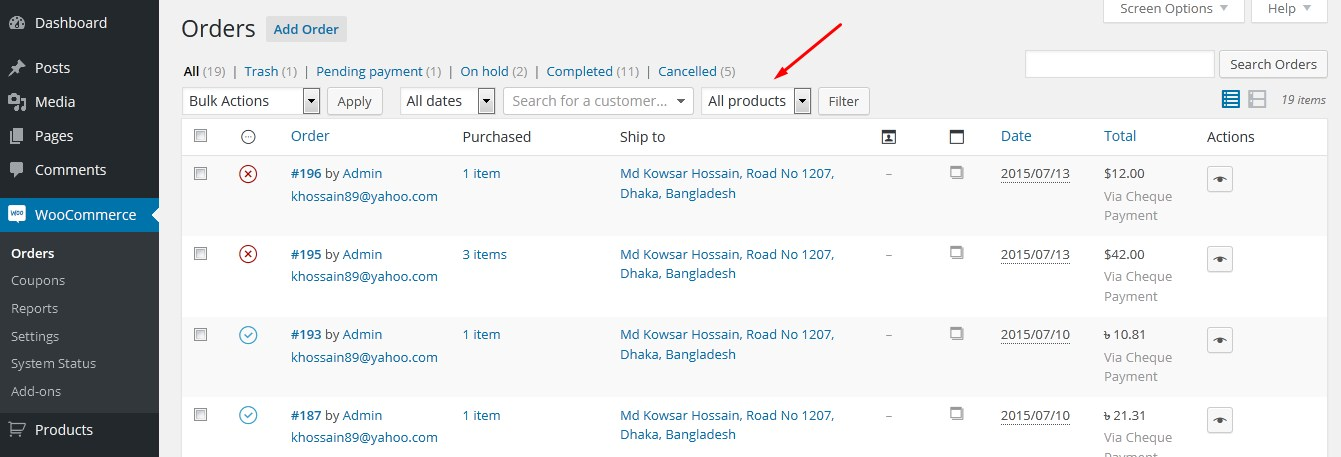Image resolution: width=1341 pixels, height=457 pixels.
Task: Click the status column header icon
Action: click(x=248, y=137)
